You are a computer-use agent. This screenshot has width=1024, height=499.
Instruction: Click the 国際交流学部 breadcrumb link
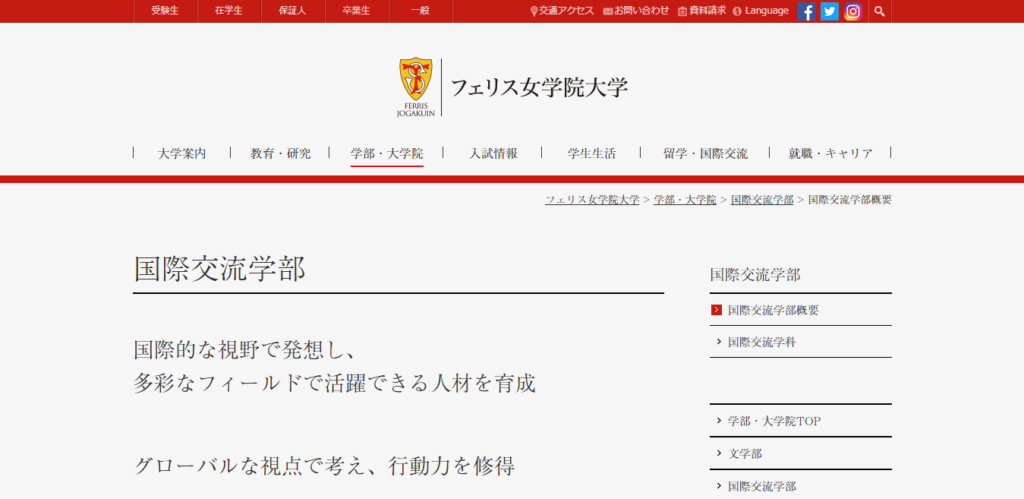click(762, 200)
